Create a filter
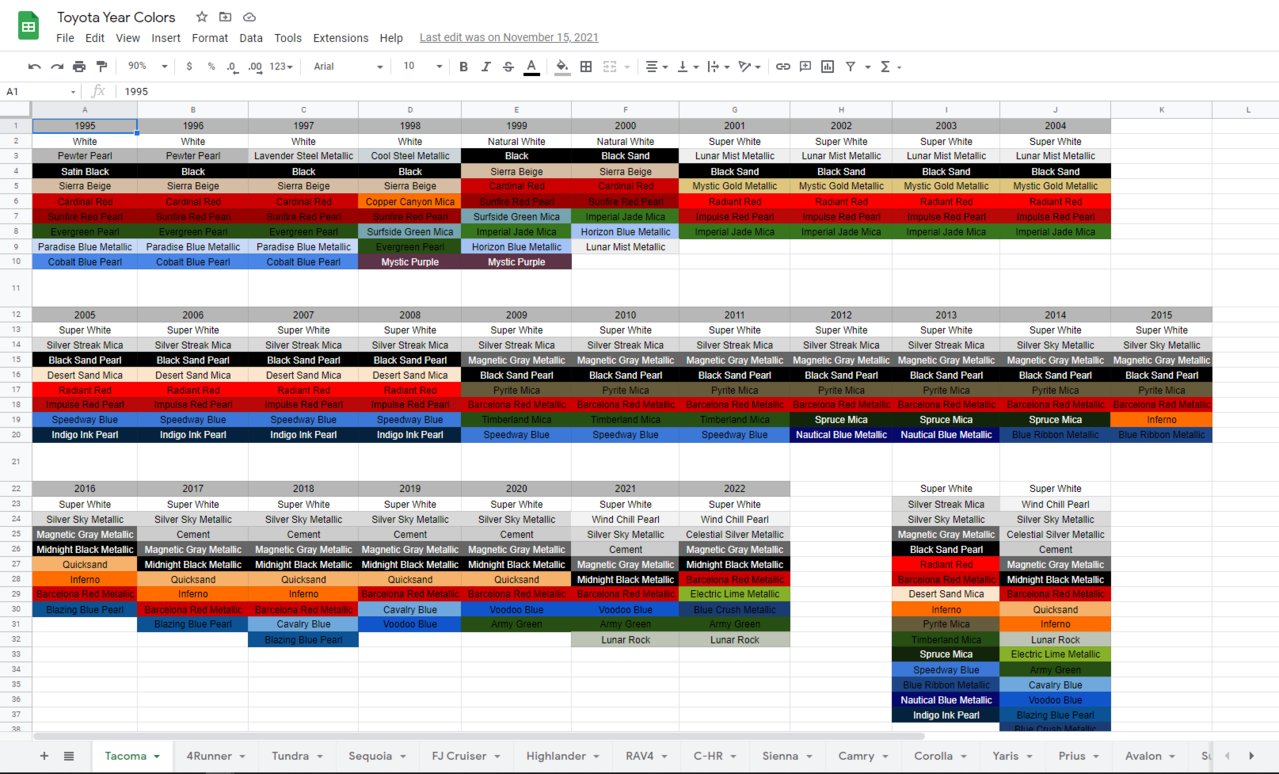 (850, 66)
